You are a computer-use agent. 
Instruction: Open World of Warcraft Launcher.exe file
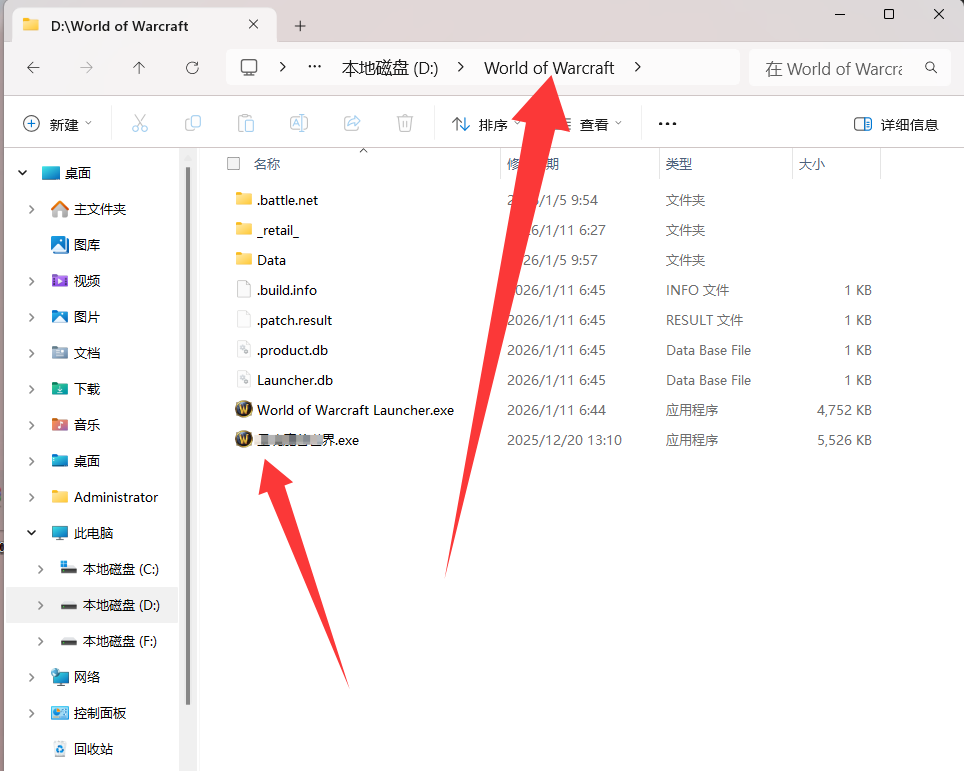click(354, 410)
